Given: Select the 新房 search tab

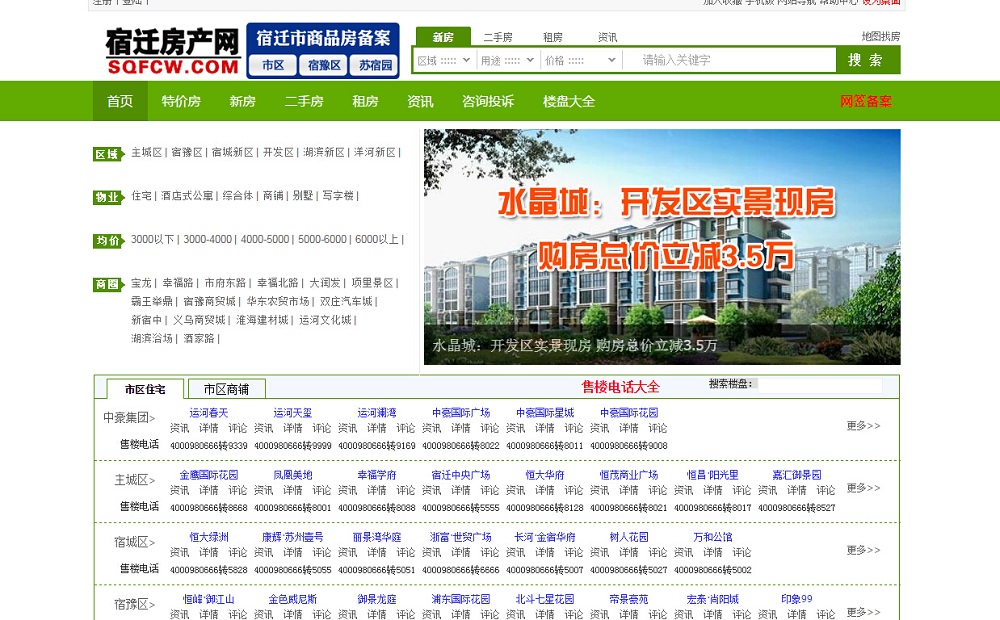Looking at the screenshot, I should pyautogui.click(x=443, y=37).
